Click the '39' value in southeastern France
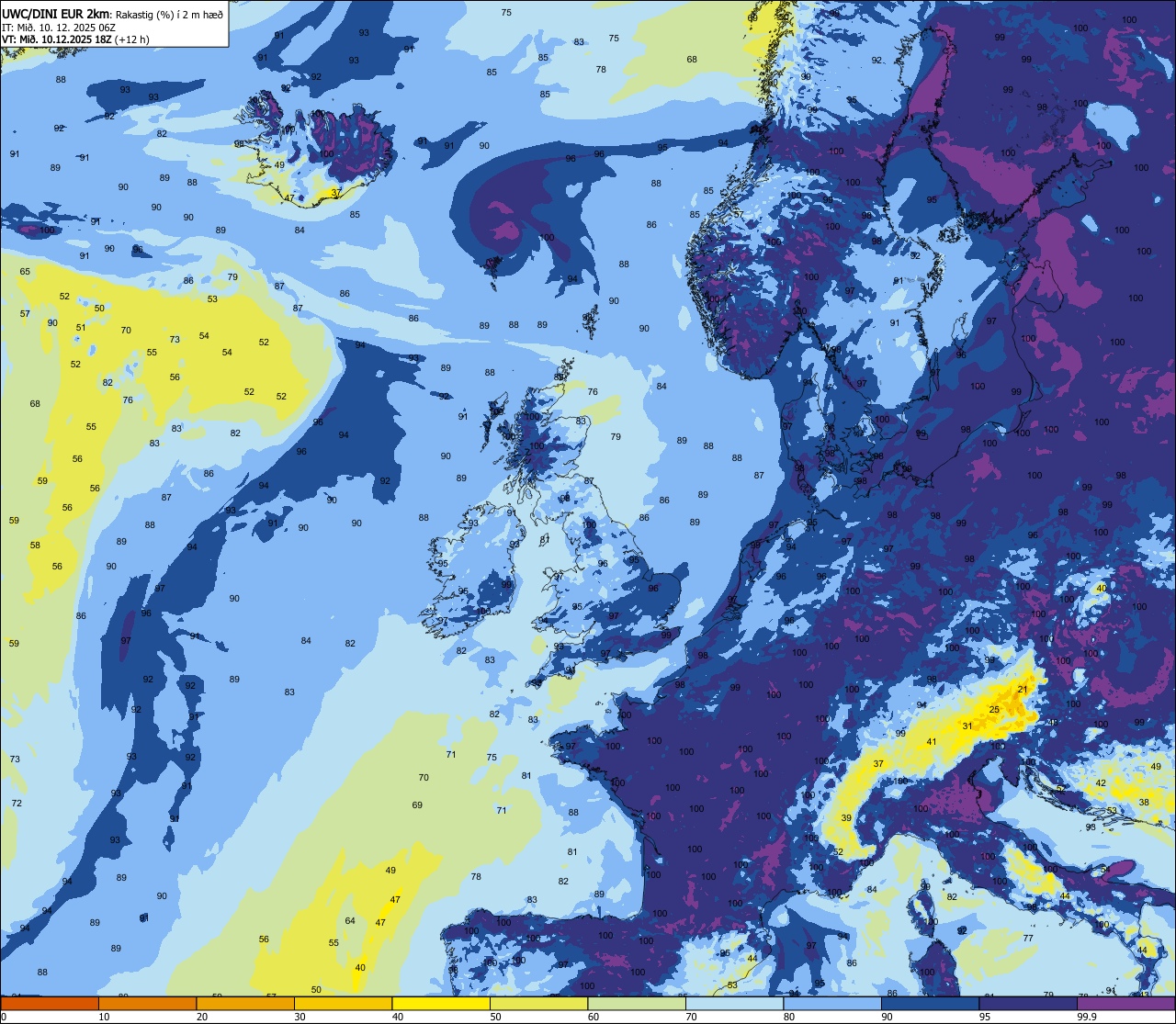The image size is (1176, 1024). click(845, 818)
